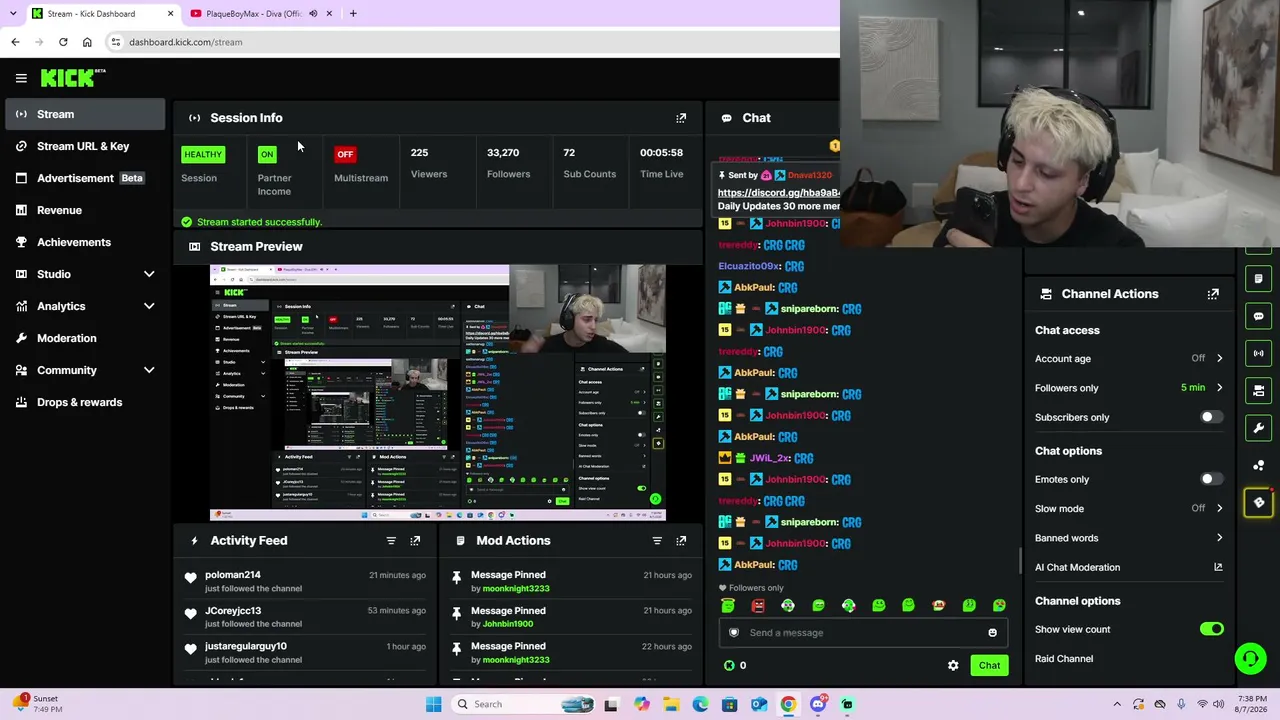This screenshot has height=720, width=1280.
Task: Open File Explorer from the taskbar
Action: (671, 704)
